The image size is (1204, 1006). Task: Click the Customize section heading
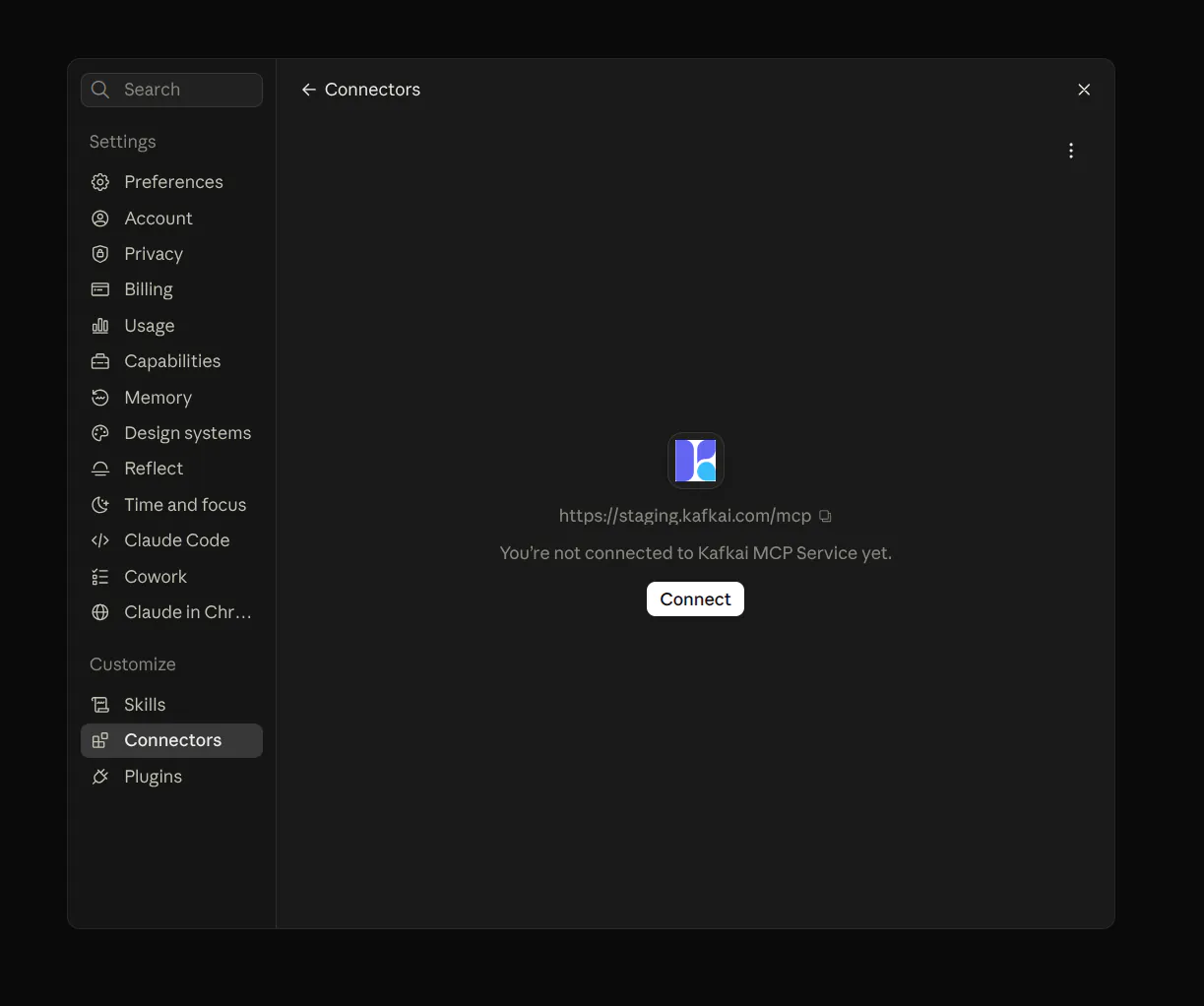(x=133, y=664)
